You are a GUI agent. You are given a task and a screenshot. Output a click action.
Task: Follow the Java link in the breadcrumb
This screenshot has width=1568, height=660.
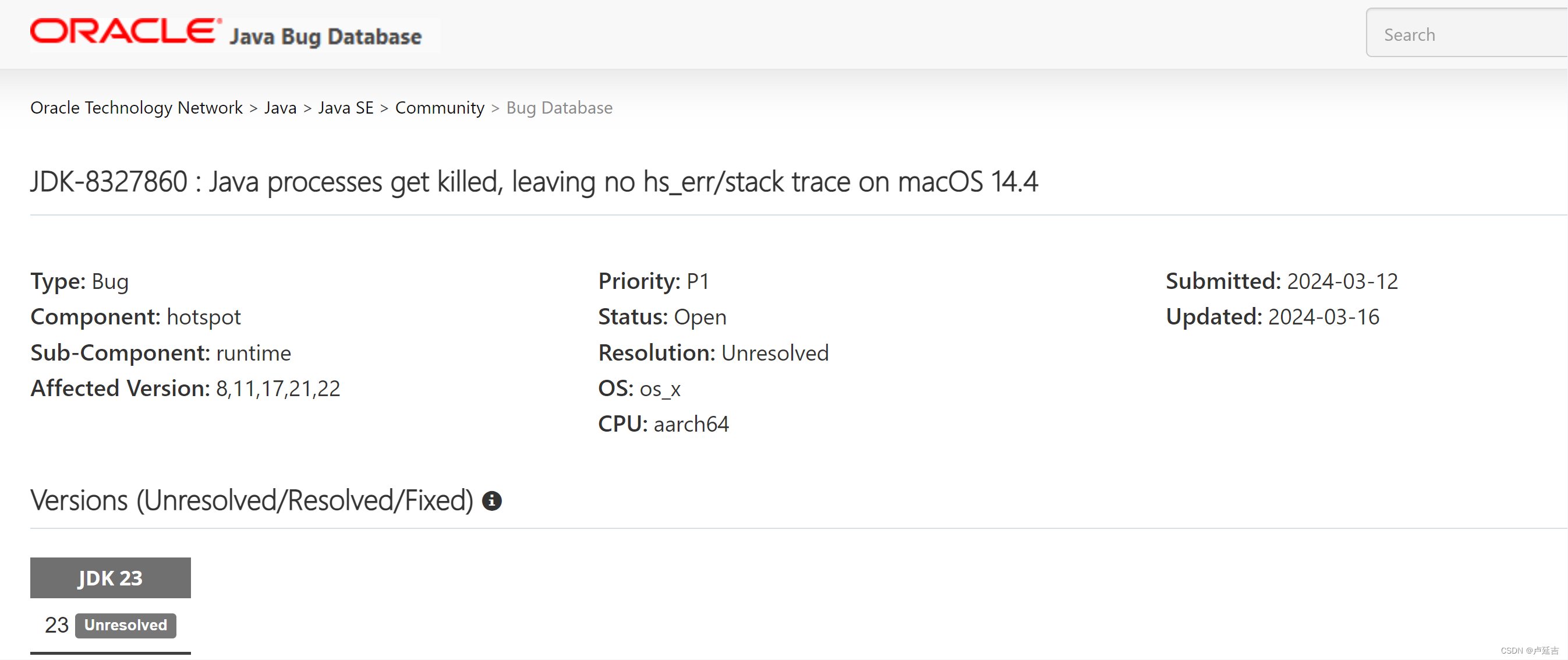point(280,107)
